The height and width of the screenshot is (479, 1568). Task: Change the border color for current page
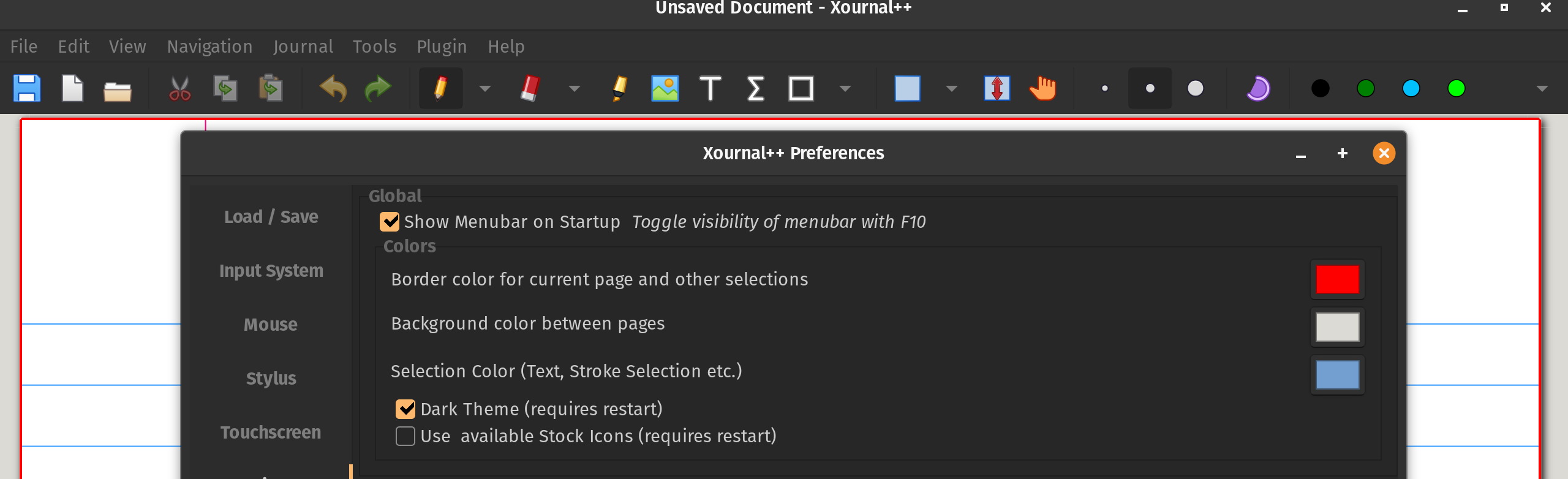coord(1338,279)
